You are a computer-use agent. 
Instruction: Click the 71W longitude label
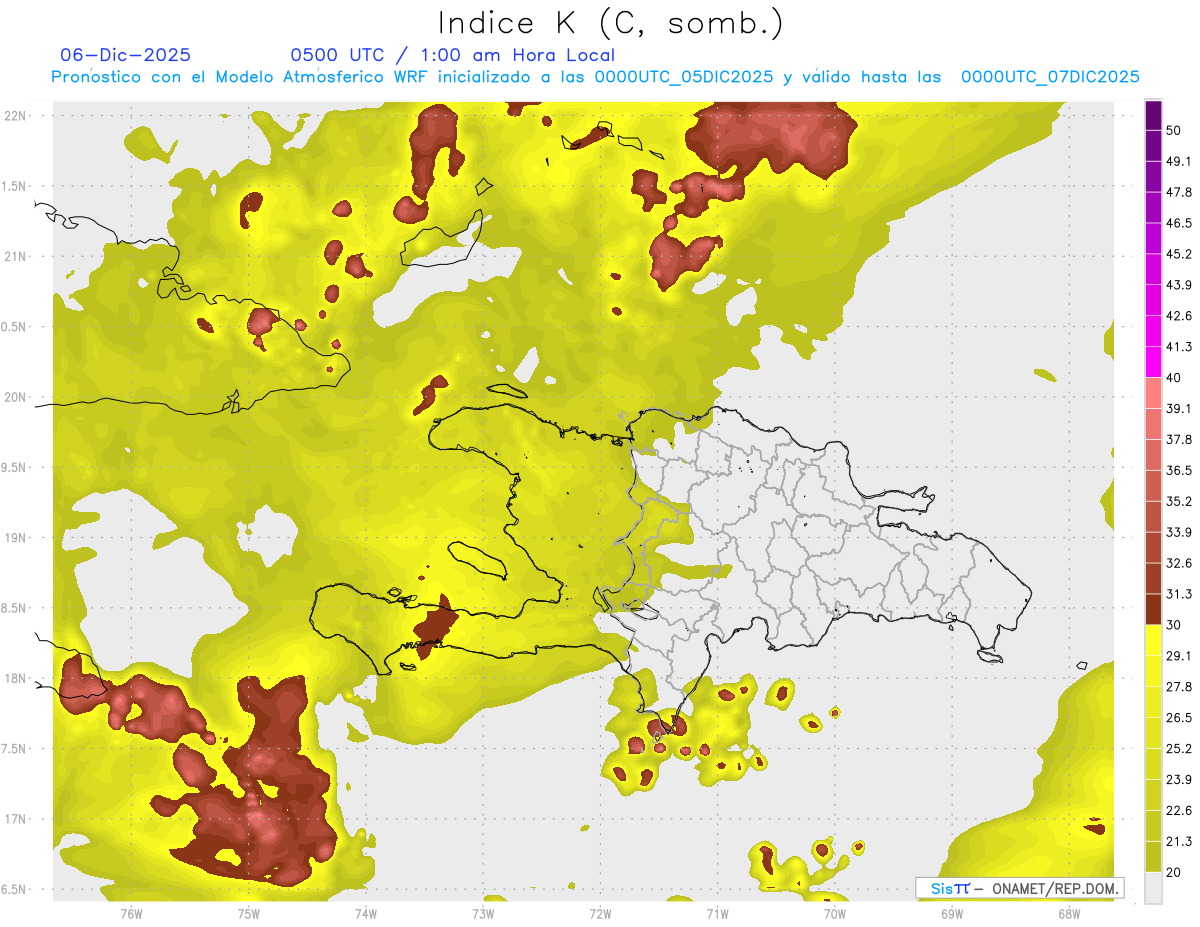(x=717, y=913)
